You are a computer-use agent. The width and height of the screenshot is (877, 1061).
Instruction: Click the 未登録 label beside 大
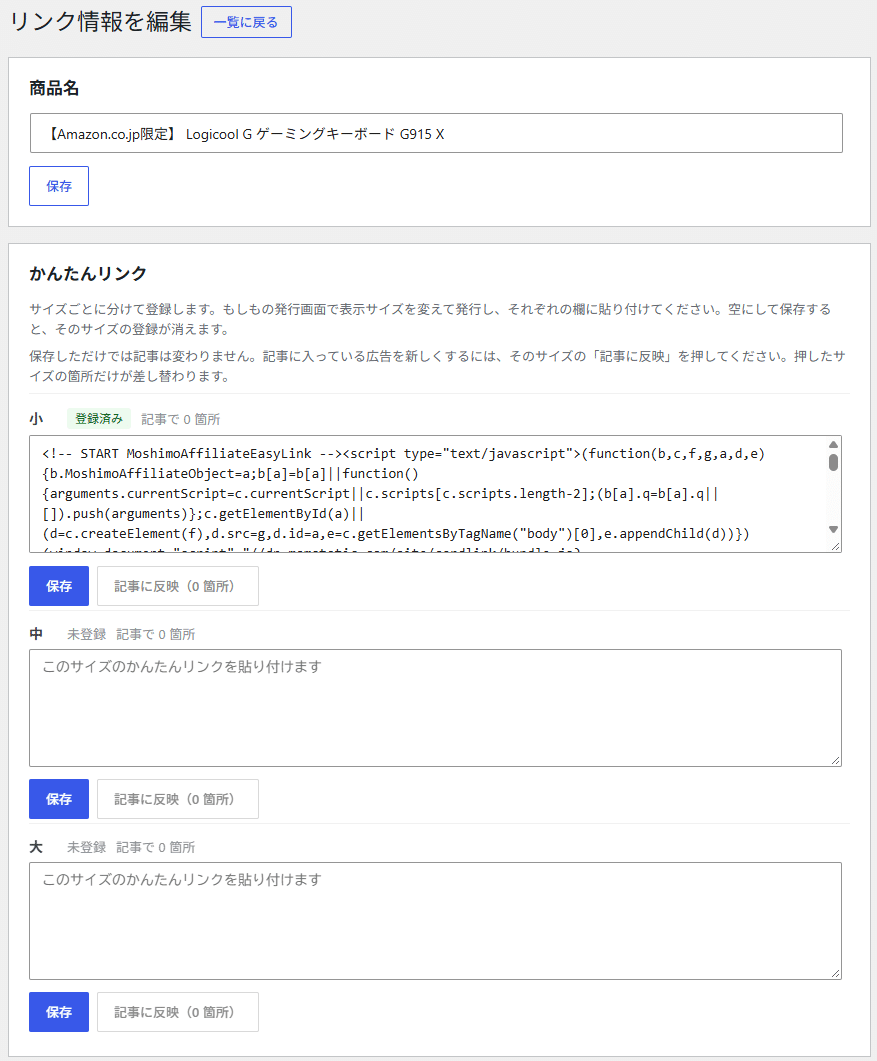(87, 847)
